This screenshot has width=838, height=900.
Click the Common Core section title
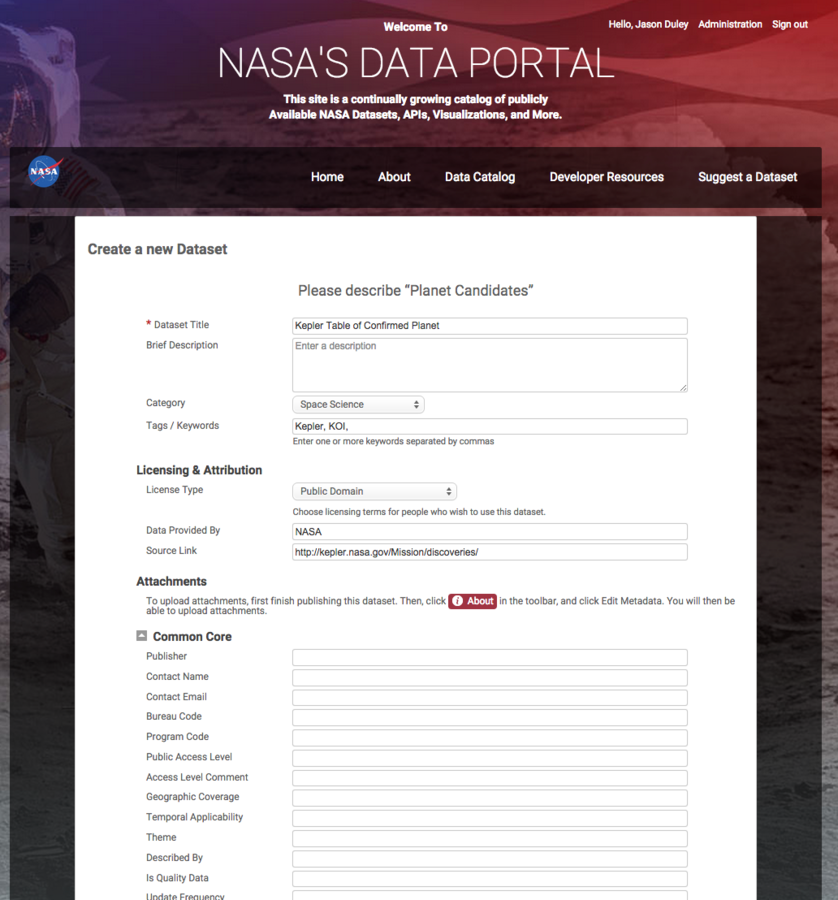[x=192, y=637]
